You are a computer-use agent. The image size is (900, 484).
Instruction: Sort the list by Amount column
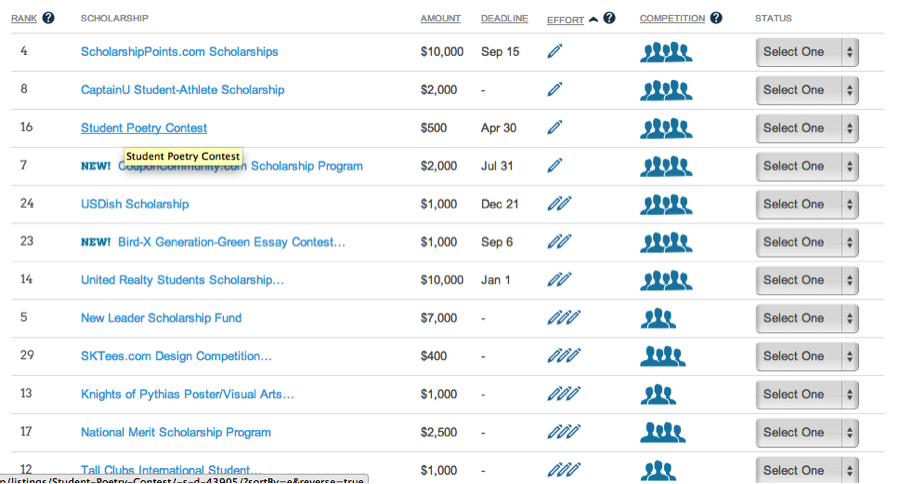tap(441, 18)
